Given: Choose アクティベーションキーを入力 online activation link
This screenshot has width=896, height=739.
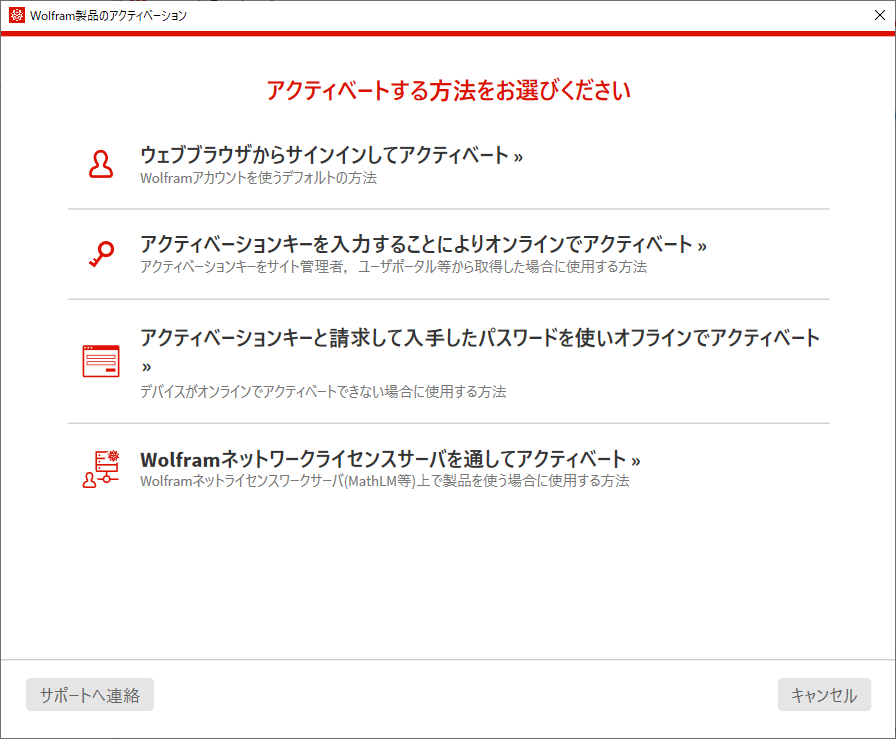Looking at the screenshot, I should (x=423, y=244).
